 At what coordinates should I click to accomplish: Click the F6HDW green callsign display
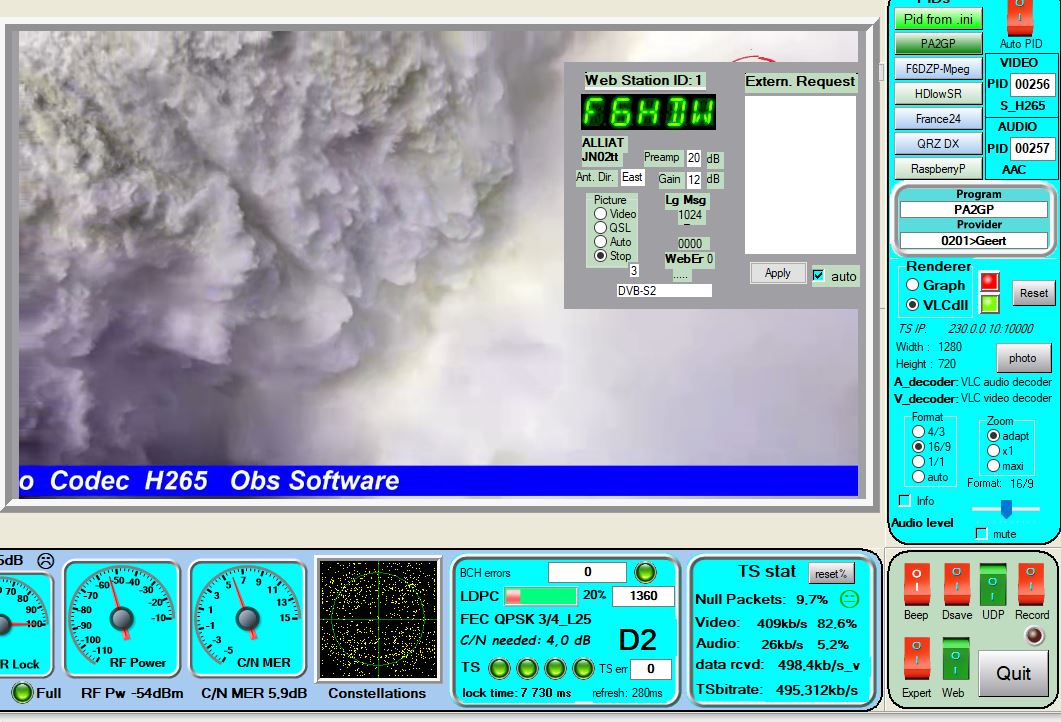pyautogui.click(x=648, y=112)
